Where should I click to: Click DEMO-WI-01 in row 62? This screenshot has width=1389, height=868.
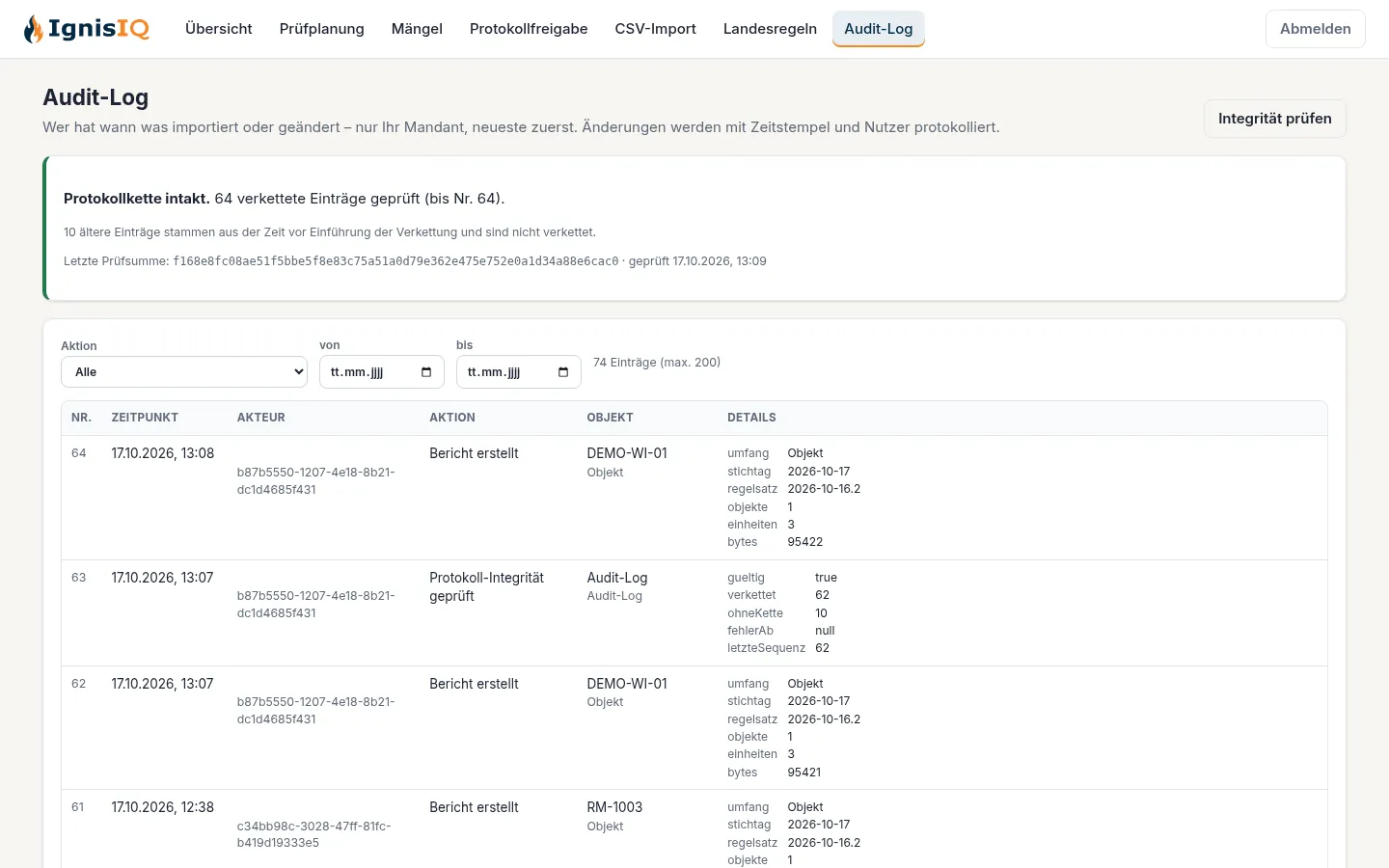pyautogui.click(x=627, y=684)
